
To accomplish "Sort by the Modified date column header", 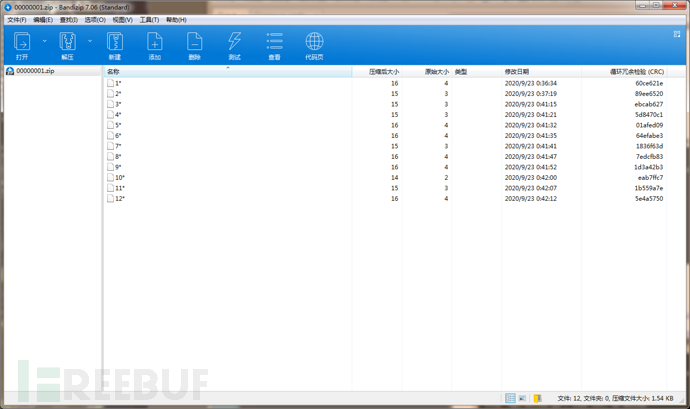I will tap(542, 72).
